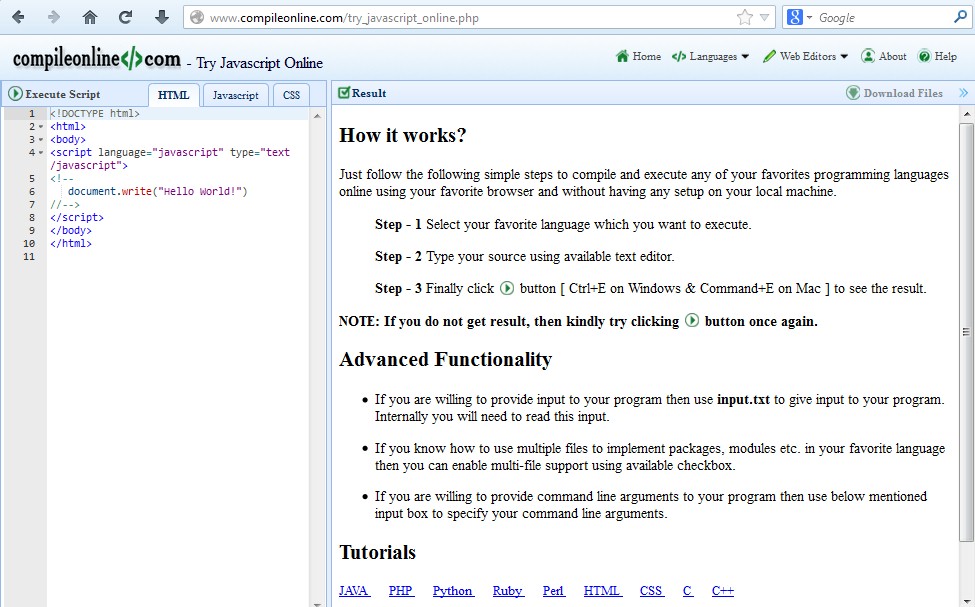This screenshot has width=975, height=607.
Task: Go to browser home page icon
Action: (90, 17)
